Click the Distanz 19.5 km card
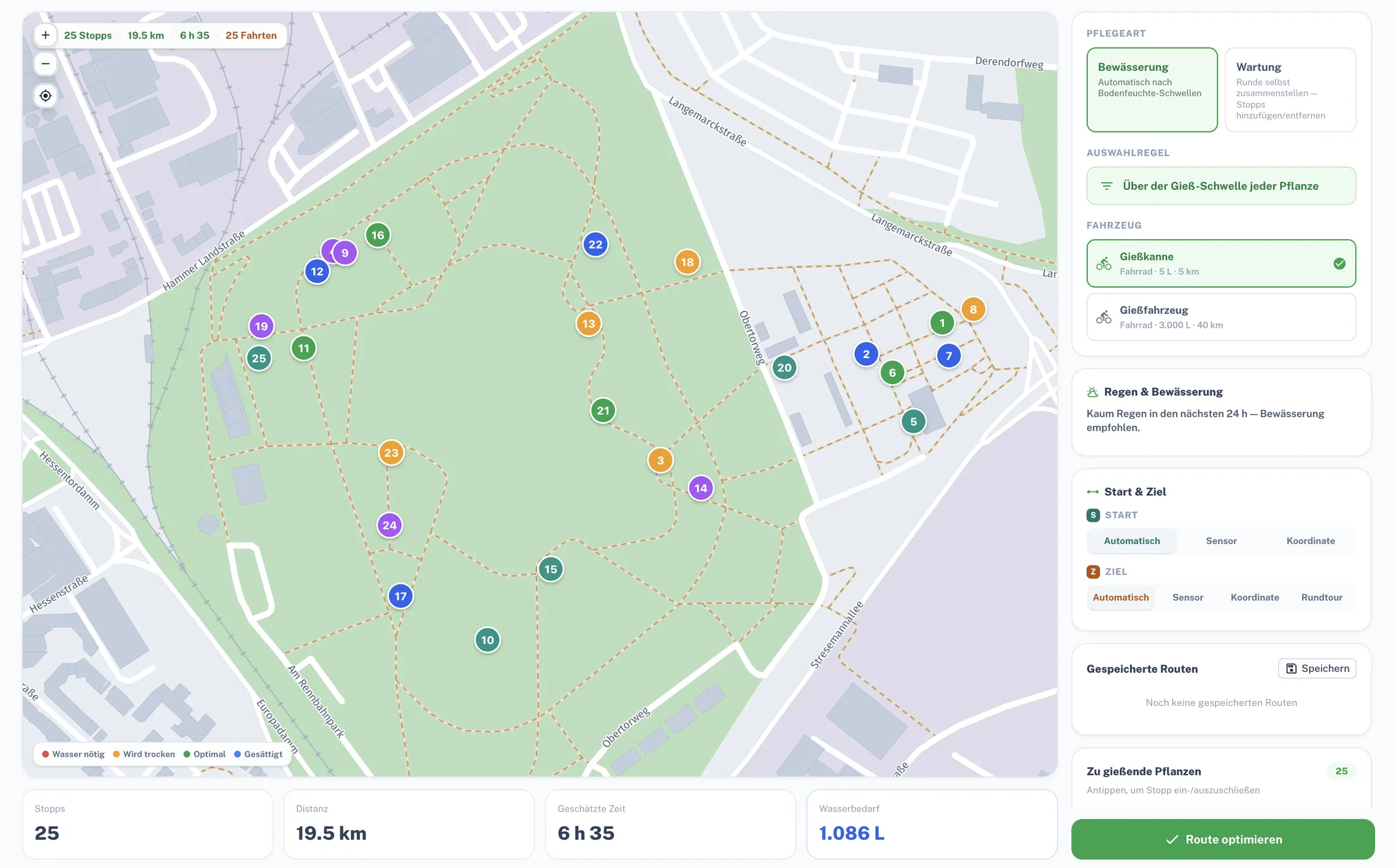Image resolution: width=1397 pixels, height=868 pixels. pyautogui.click(x=409, y=824)
